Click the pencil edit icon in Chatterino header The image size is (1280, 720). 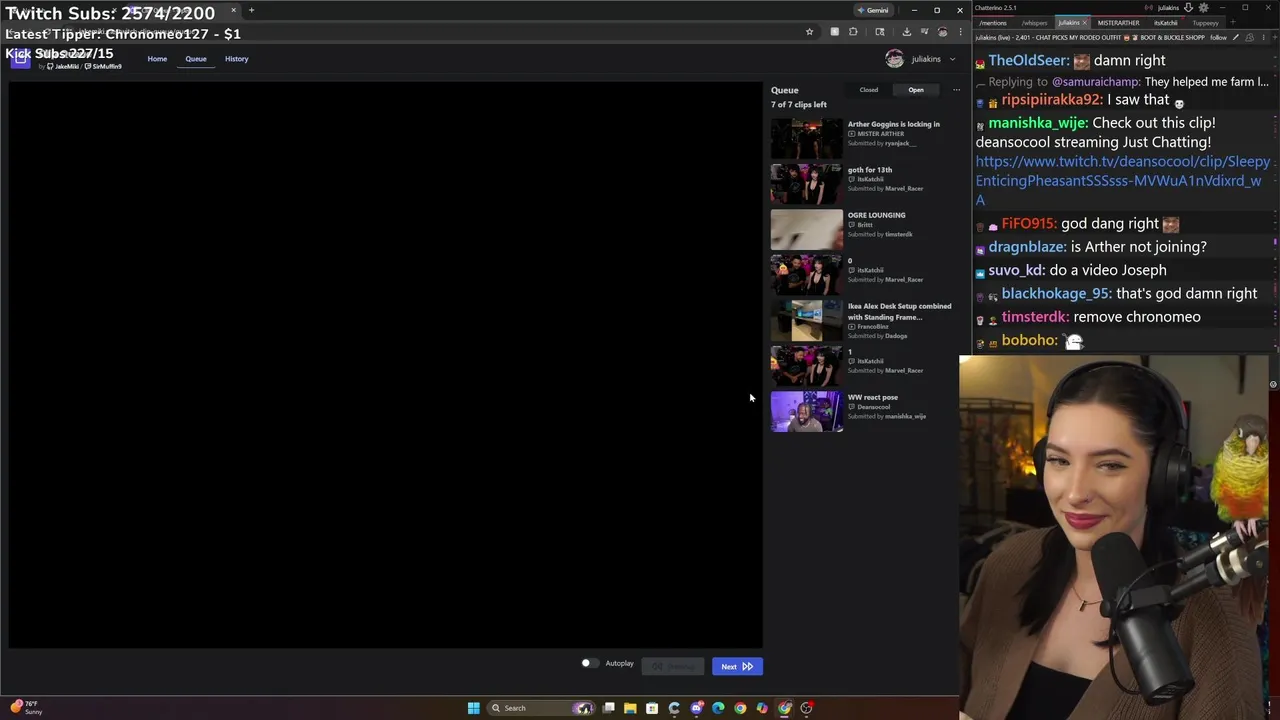tap(1236, 37)
